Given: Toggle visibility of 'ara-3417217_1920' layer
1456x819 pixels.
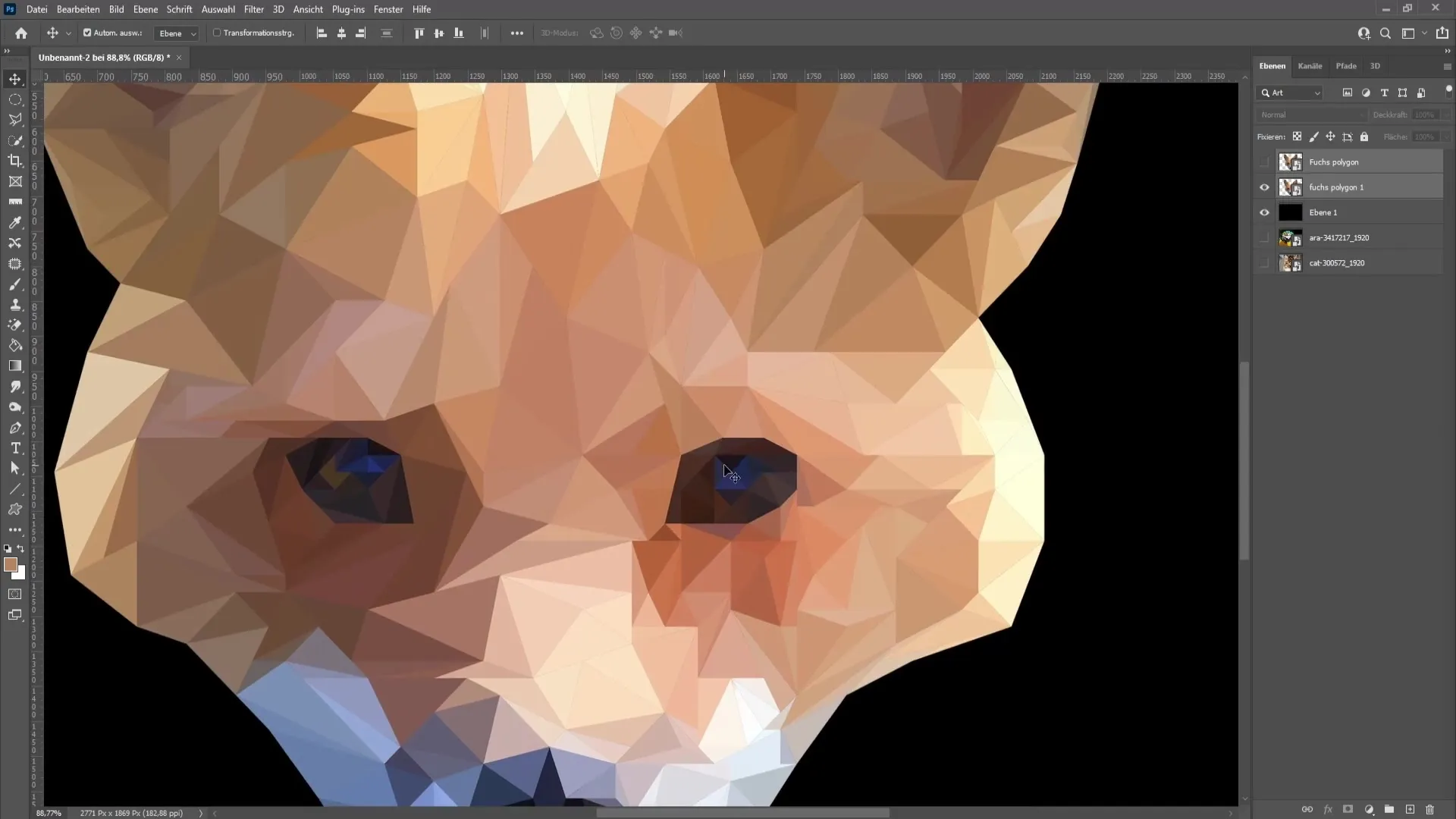Looking at the screenshot, I should [1264, 237].
